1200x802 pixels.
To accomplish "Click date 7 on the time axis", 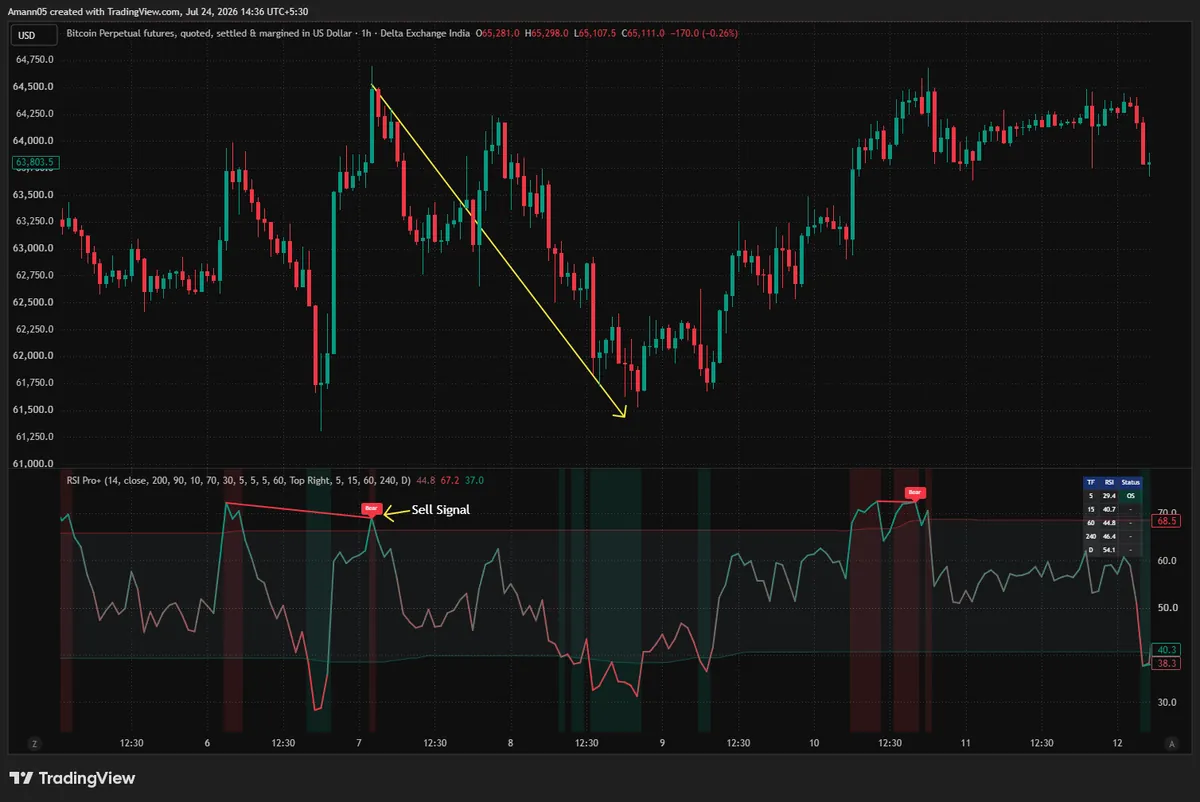I will [x=358, y=743].
